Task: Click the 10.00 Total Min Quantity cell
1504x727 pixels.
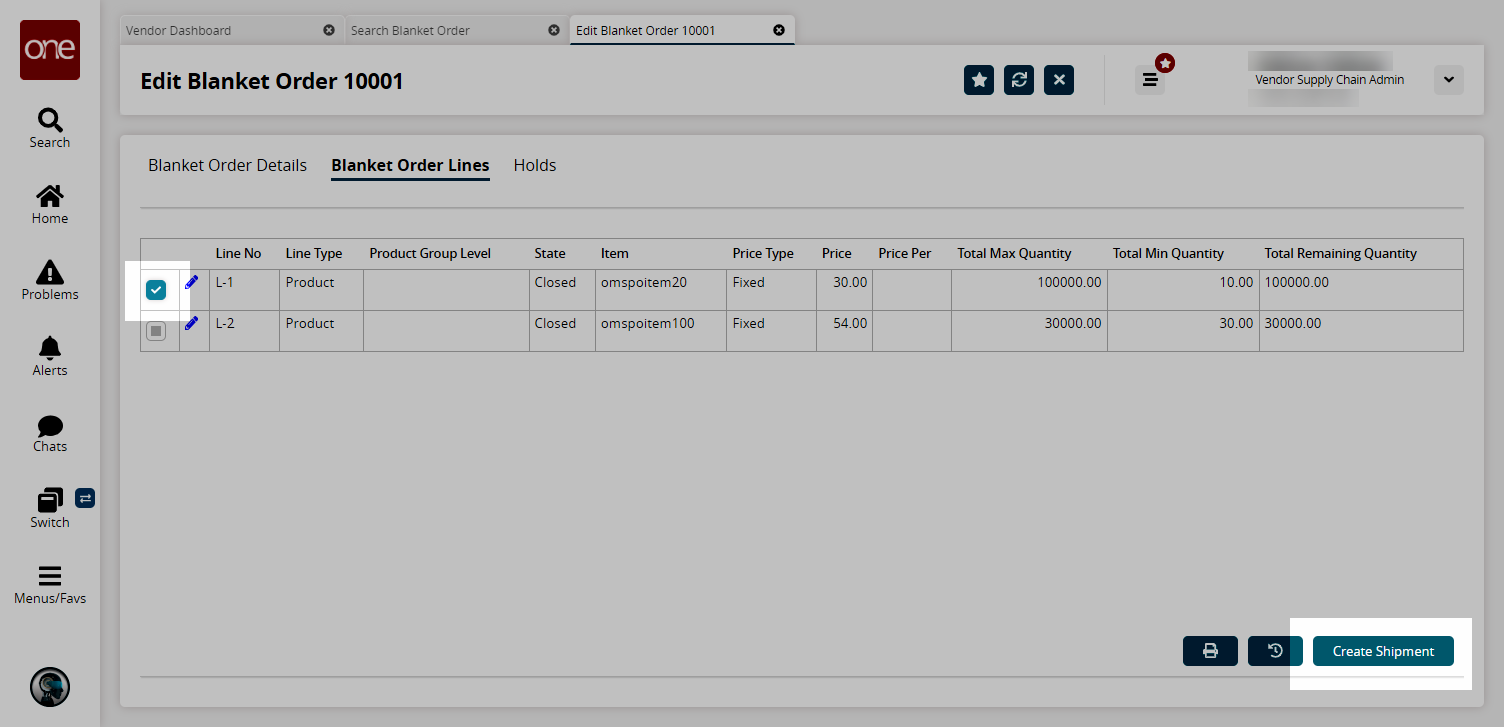Action: tap(1183, 290)
